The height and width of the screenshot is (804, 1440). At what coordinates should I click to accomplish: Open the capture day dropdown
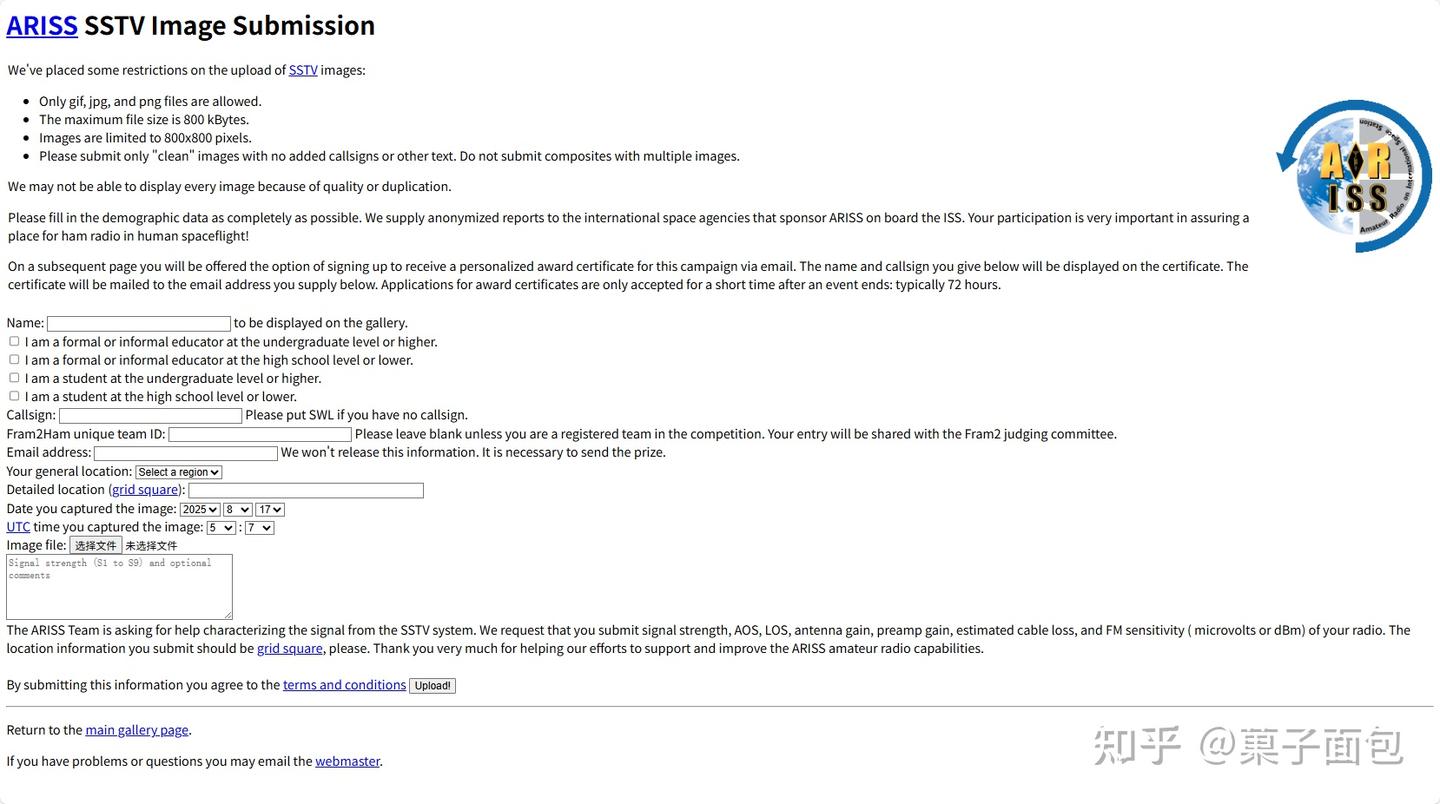(270, 509)
